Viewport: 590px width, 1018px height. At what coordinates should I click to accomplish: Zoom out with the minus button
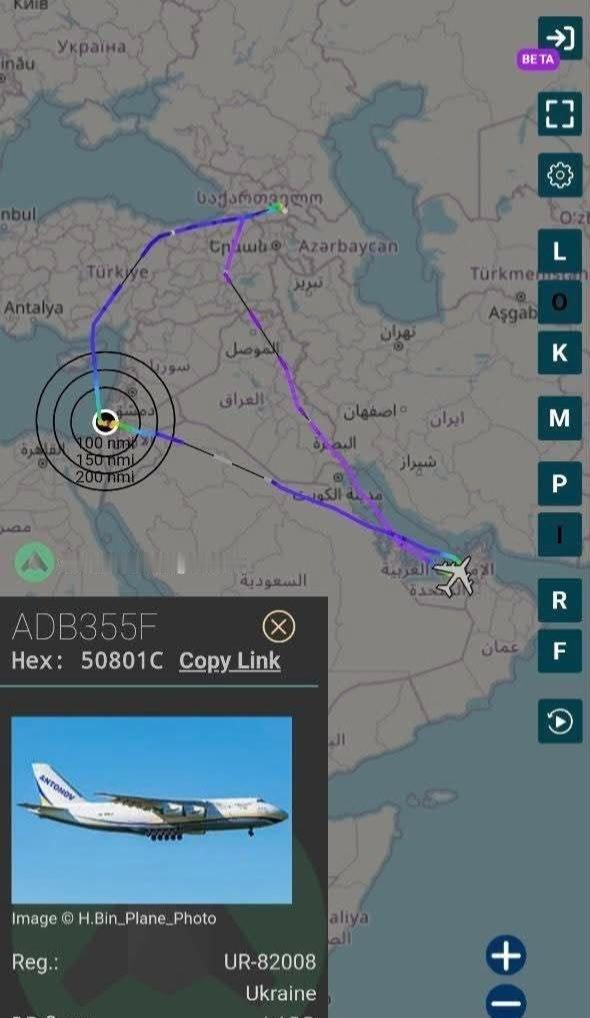click(x=506, y=1002)
